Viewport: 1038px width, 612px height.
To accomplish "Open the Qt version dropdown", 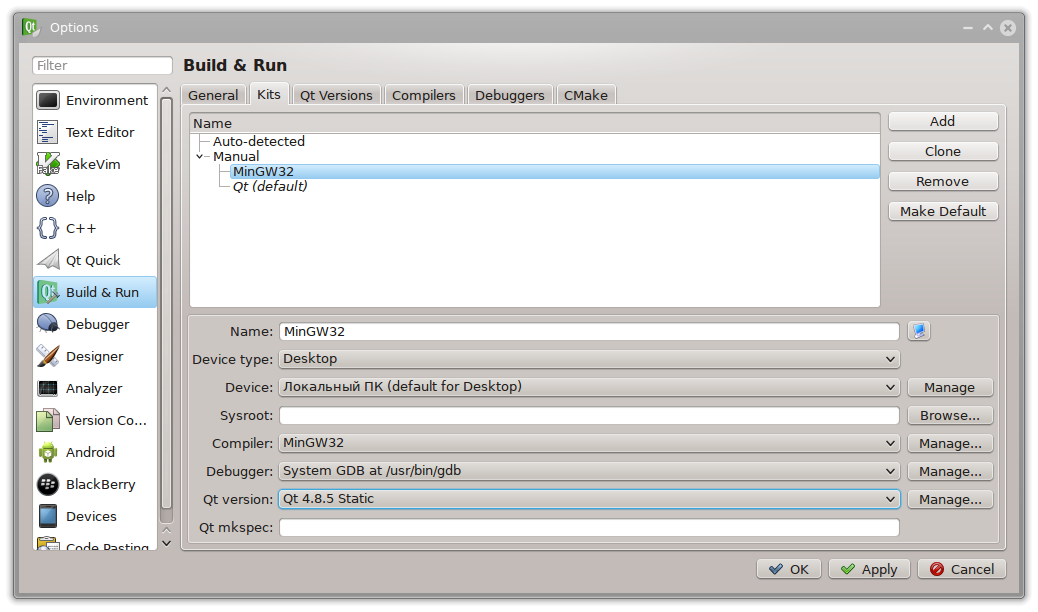I will coord(589,499).
